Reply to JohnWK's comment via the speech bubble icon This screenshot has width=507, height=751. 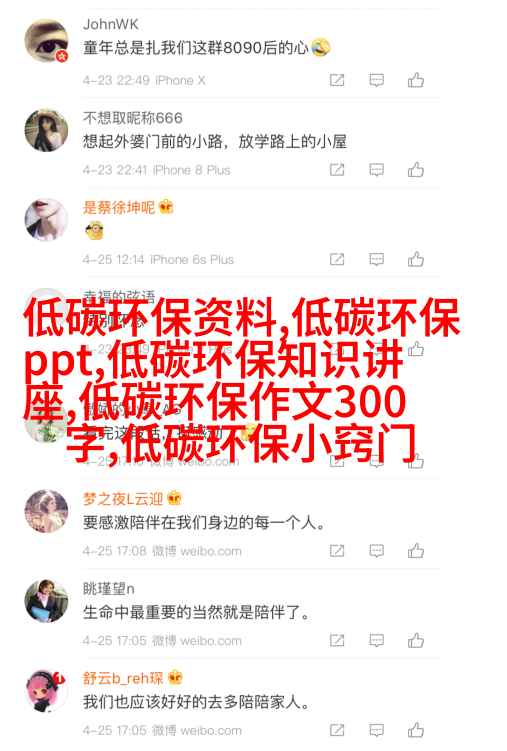(x=376, y=80)
